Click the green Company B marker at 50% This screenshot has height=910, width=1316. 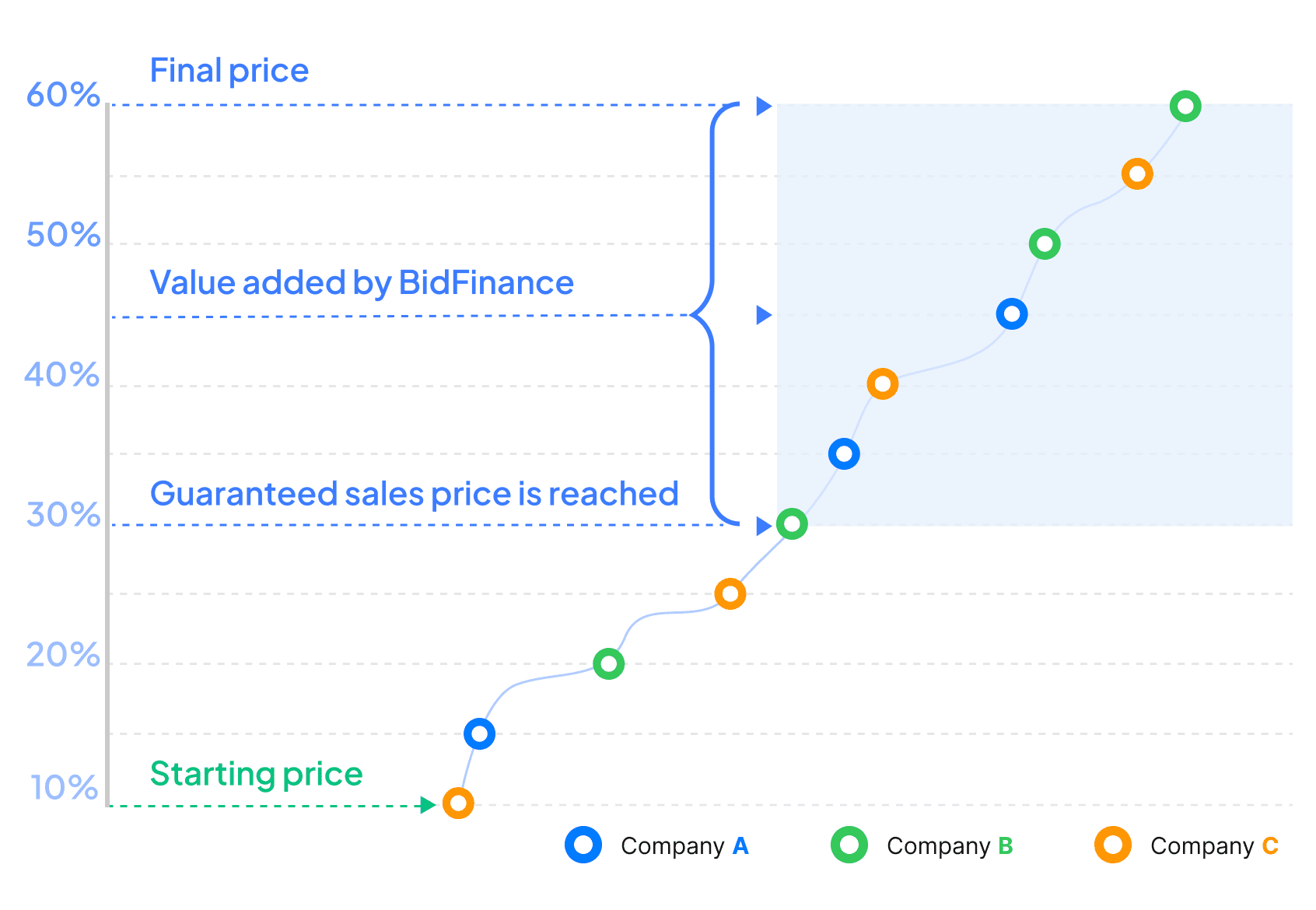click(x=1045, y=244)
